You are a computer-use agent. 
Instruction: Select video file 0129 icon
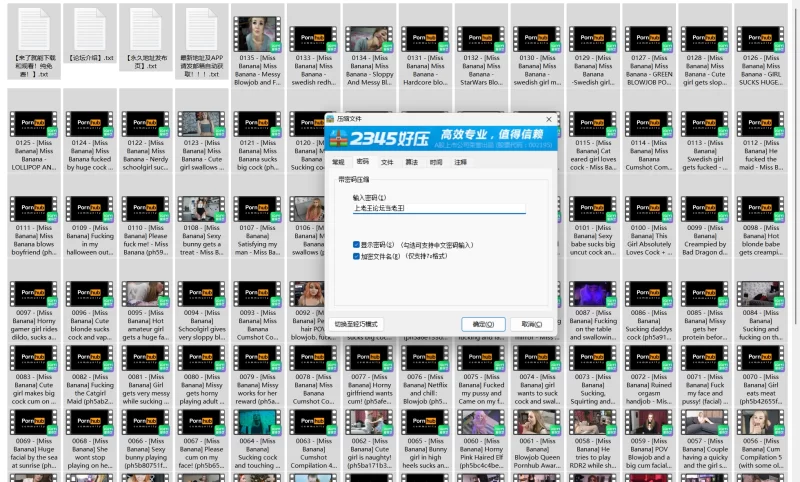click(x=593, y=39)
